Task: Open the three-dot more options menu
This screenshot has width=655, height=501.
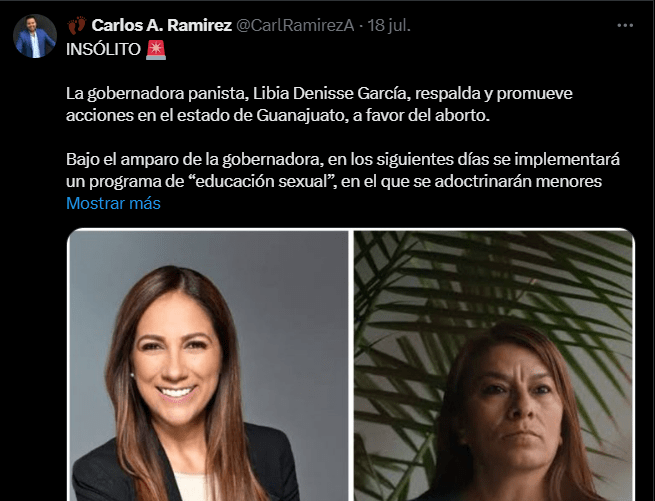Action: pyautogui.click(x=625, y=25)
